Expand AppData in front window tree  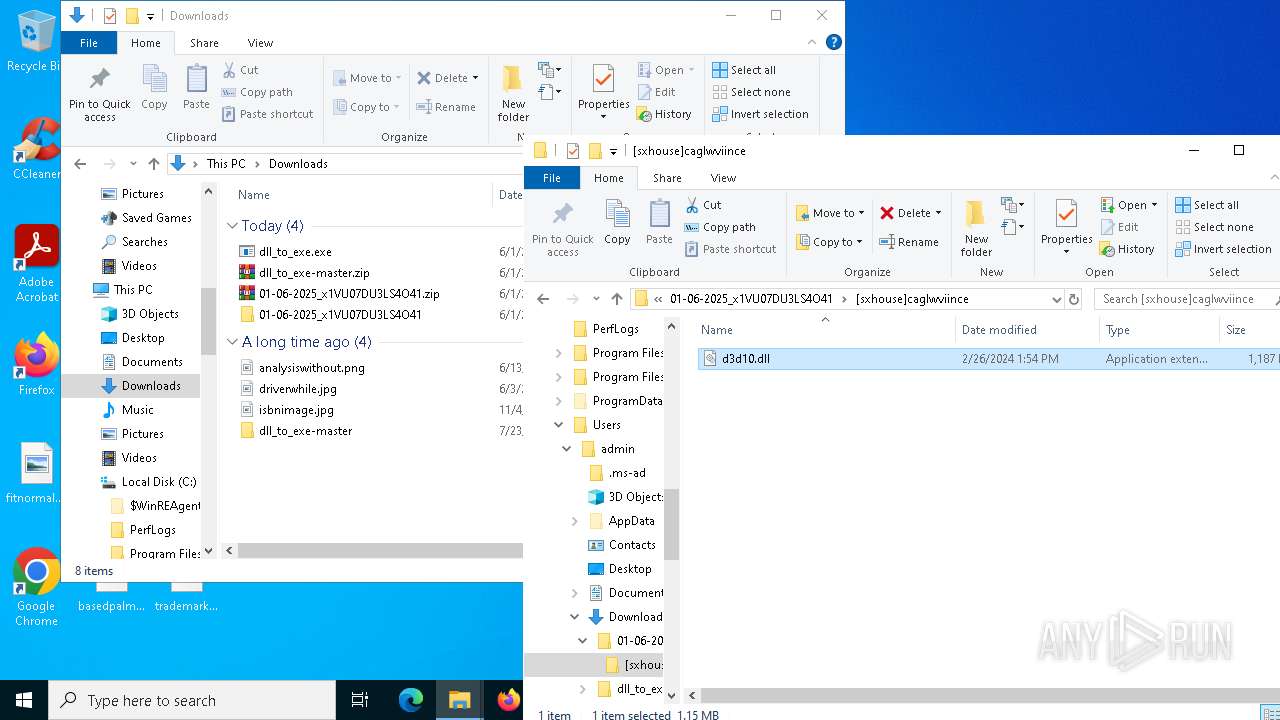point(575,521)
